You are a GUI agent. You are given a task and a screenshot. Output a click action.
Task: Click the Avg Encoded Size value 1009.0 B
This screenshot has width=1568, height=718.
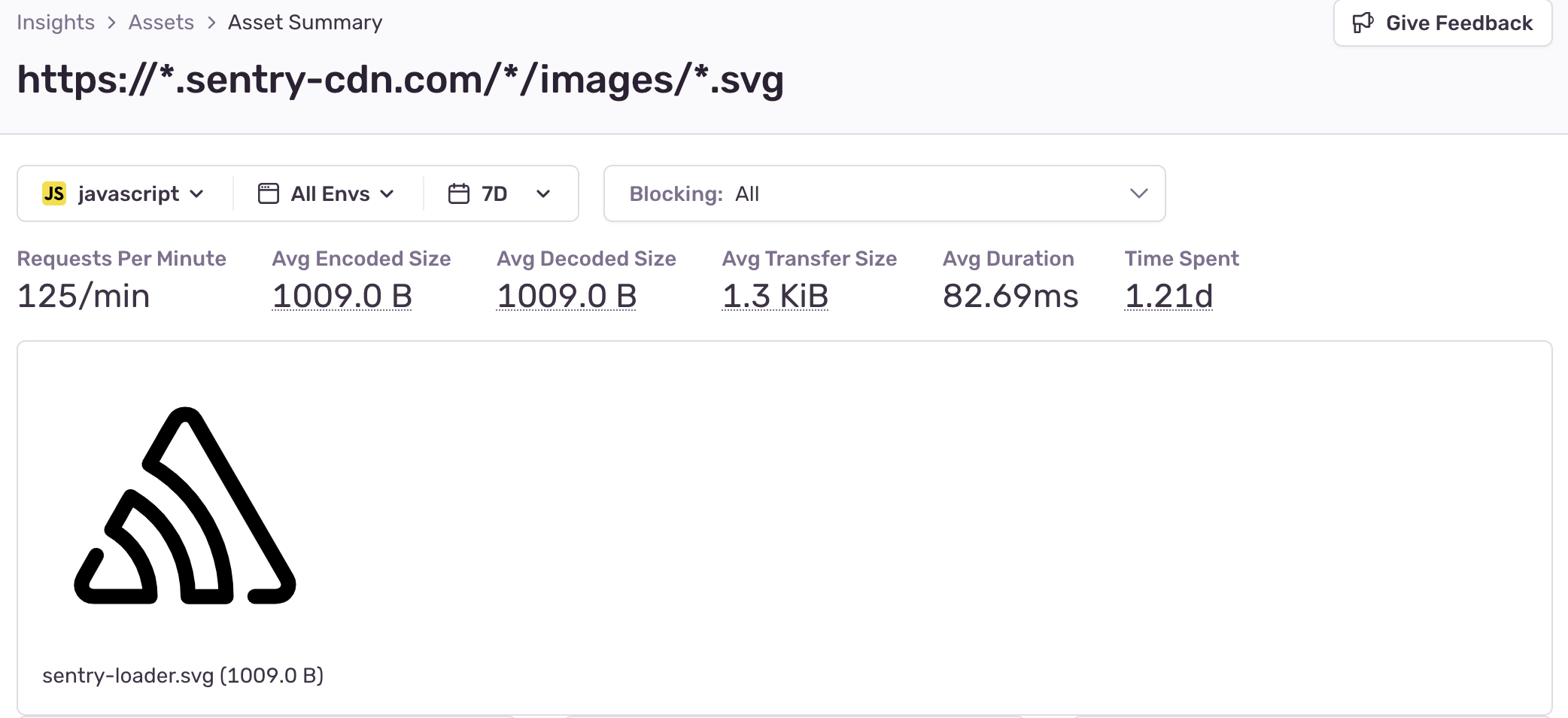point(342,296)
